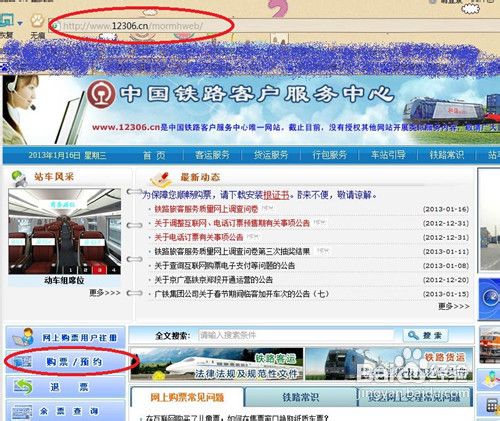Click the 恢复 restore icon in browser toolbar
500x421 pixels.
7,22
